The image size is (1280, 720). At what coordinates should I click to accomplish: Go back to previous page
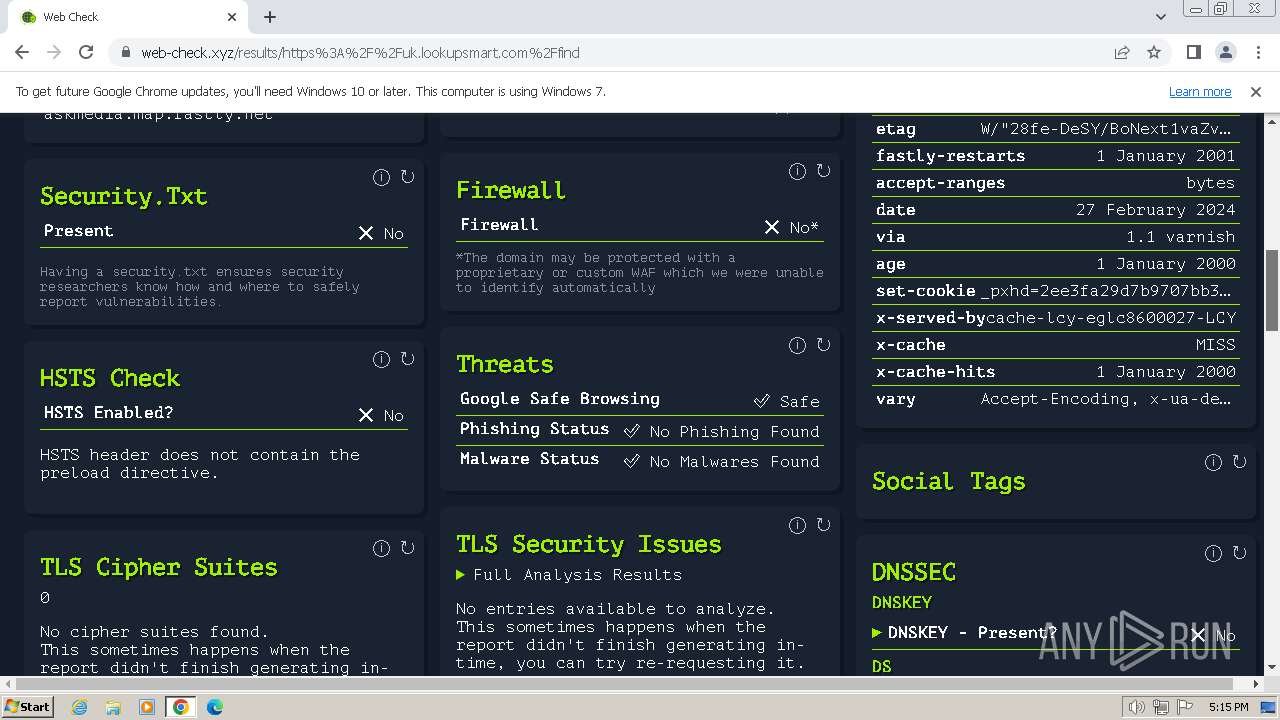coord(22,52)
